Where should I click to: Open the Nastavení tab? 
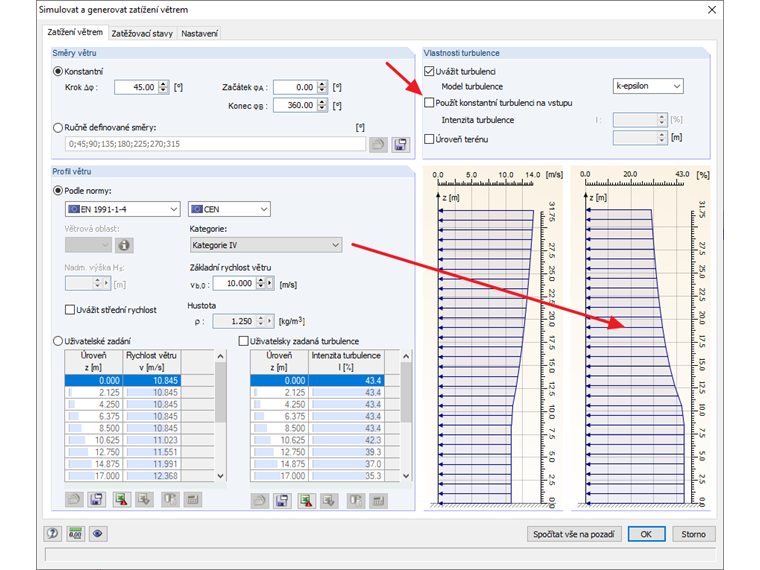click(199, 33)
